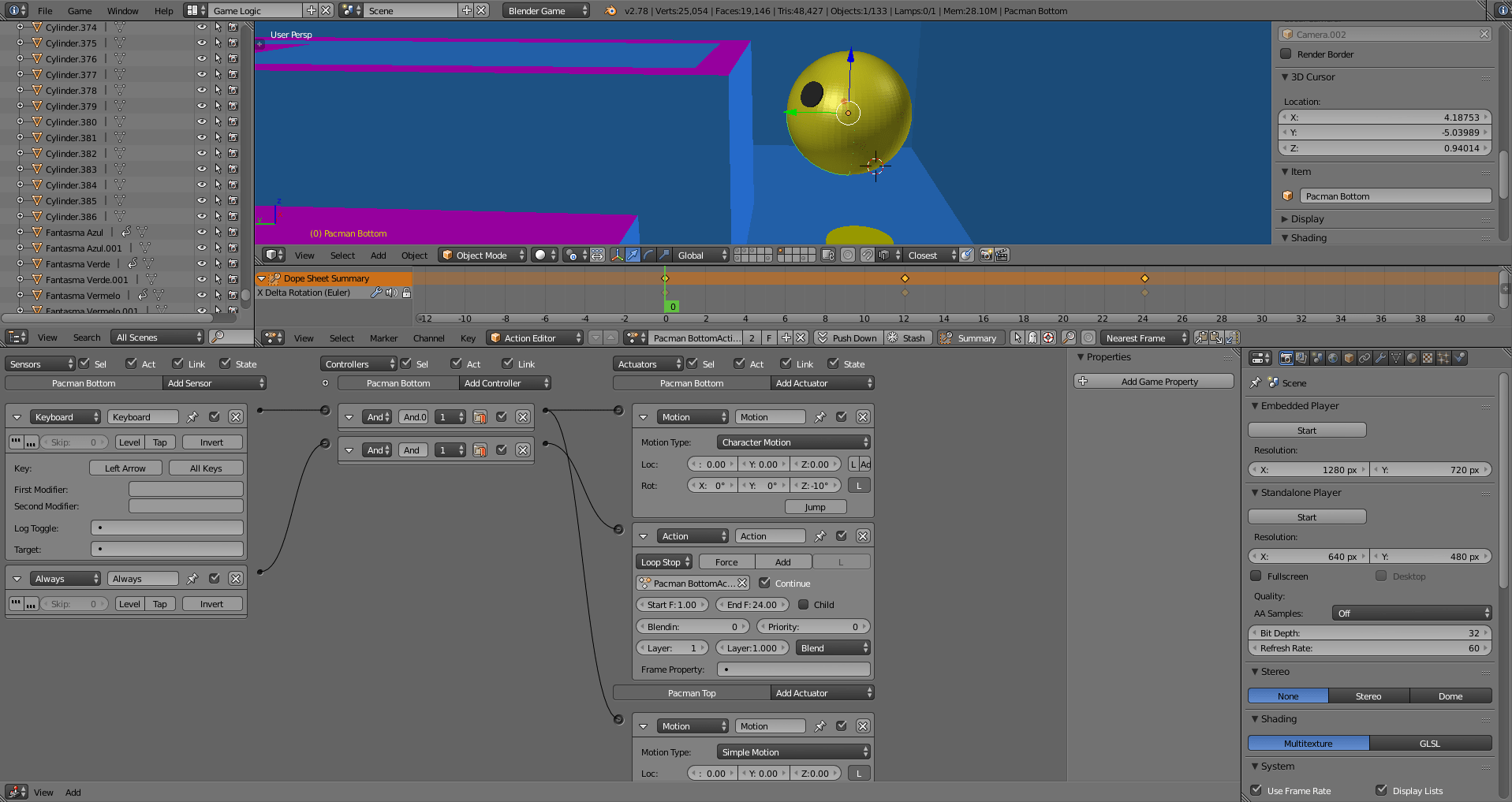The image size is (1512, 802).
Task: Open the Texture properties tab (checker icon)
Action: [x=1428, y=358]
